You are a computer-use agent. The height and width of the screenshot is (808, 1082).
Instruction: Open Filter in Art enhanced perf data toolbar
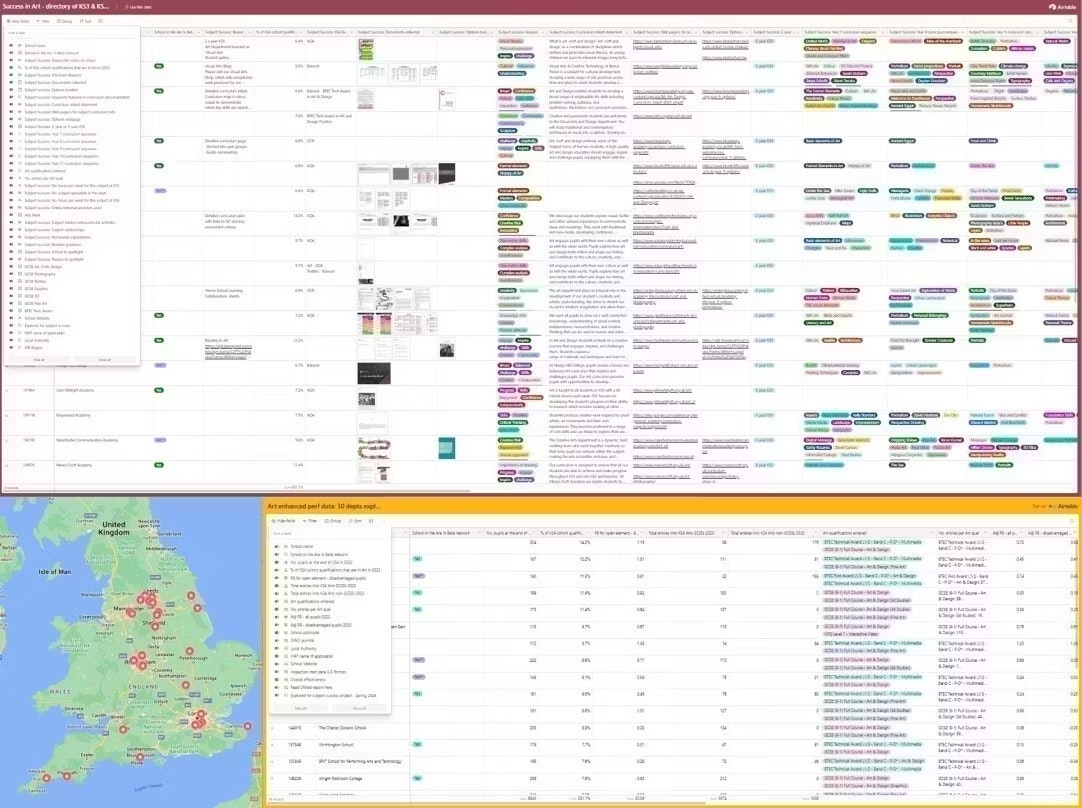pyautogui.click(x=311, y=521)
